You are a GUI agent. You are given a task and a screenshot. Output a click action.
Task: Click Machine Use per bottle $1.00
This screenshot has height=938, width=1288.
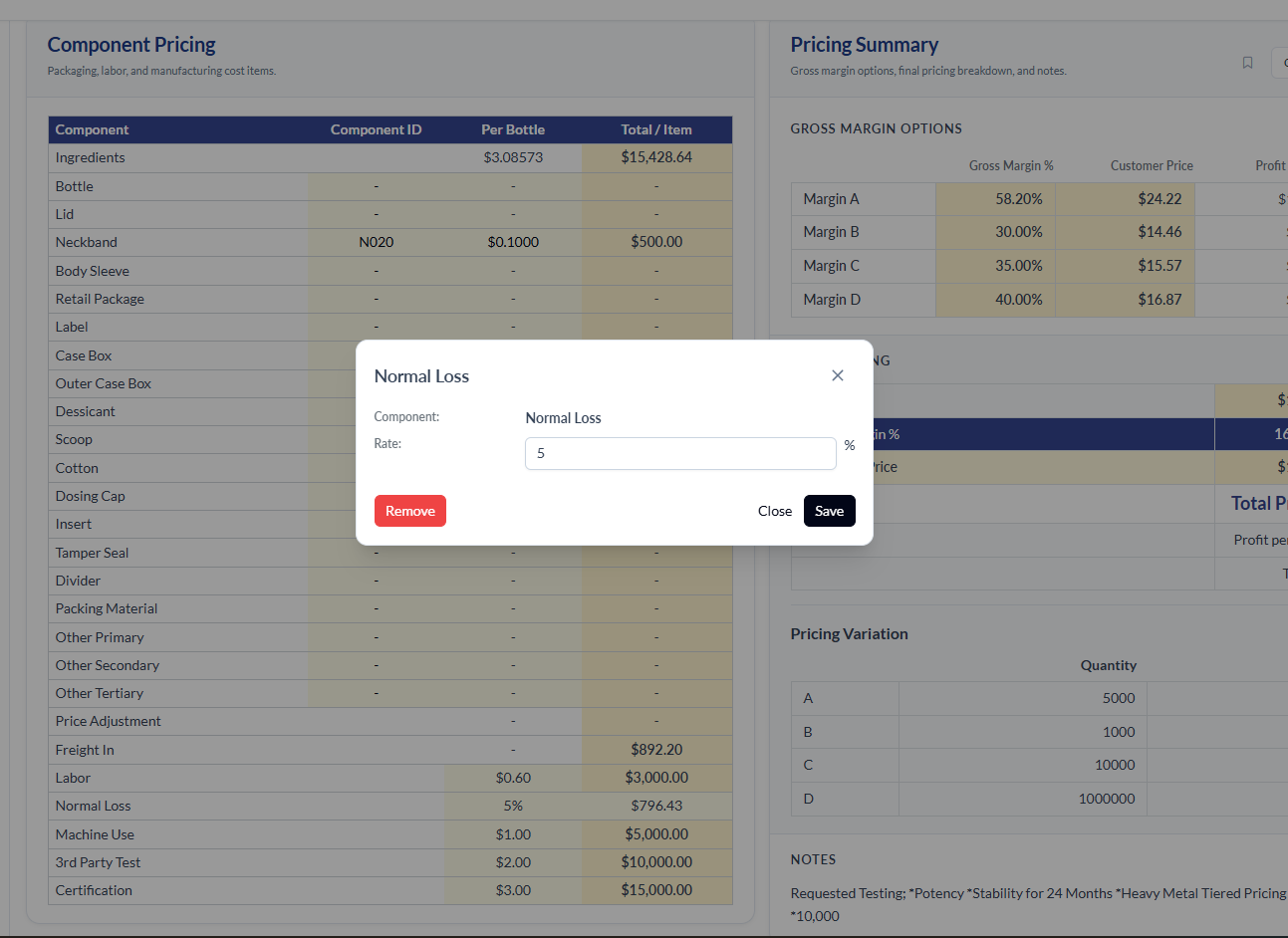[513, 834]
